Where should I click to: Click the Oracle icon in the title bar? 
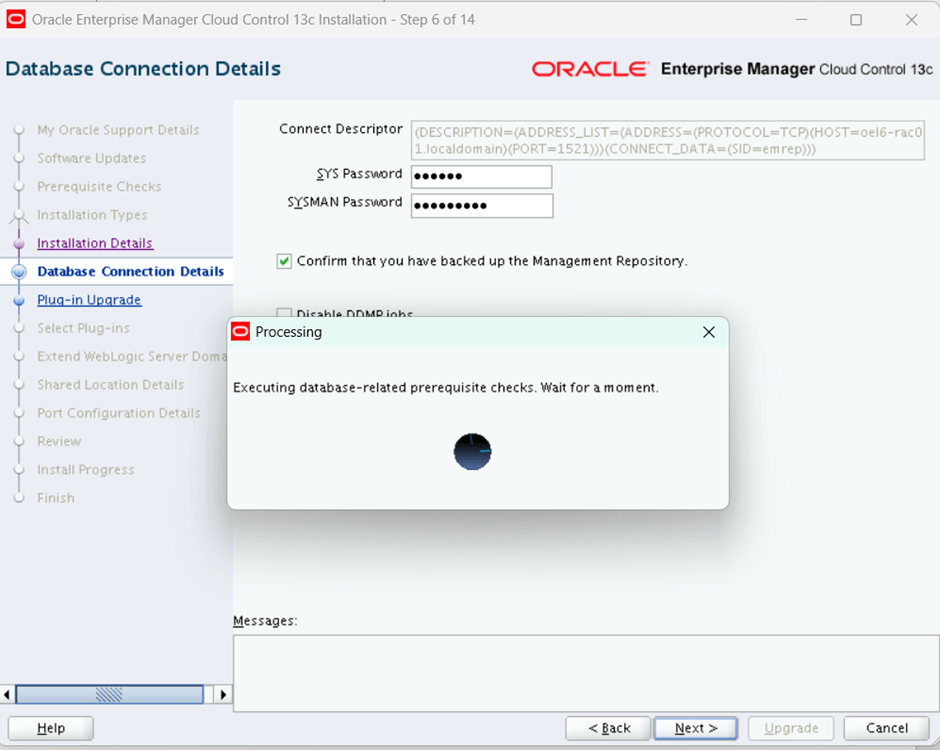[16, 19]
